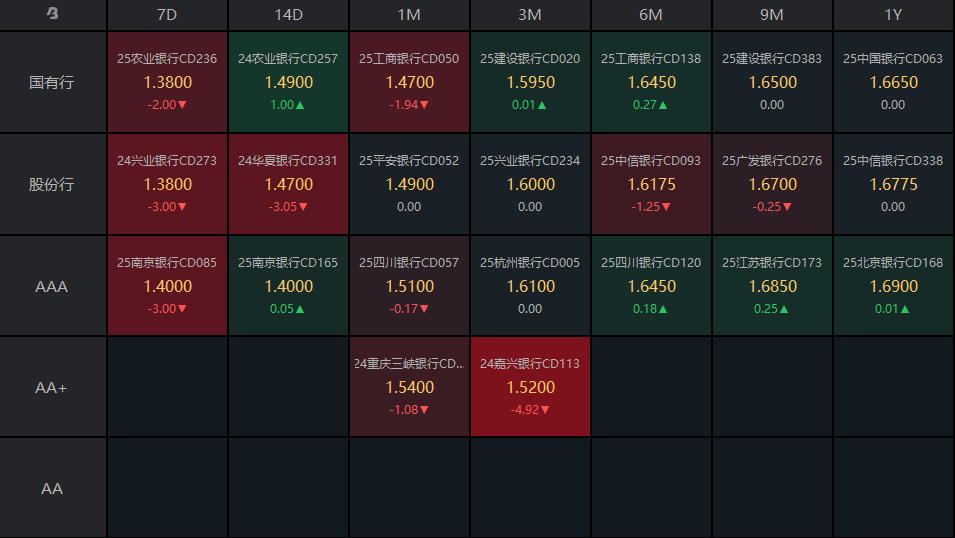This screenshot has width=955, height=538.
Task: Select the 1Y column header
Action: (x=893, y=15)
